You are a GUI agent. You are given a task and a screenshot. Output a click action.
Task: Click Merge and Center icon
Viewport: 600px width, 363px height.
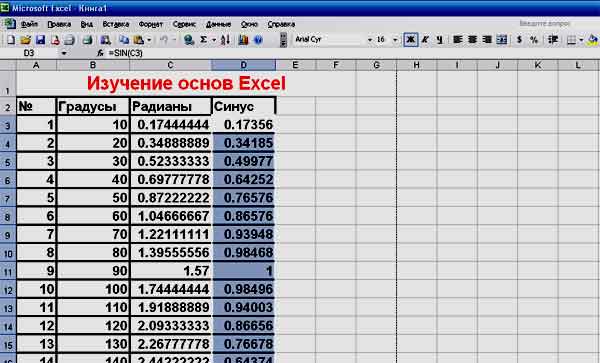click(502, 39)
